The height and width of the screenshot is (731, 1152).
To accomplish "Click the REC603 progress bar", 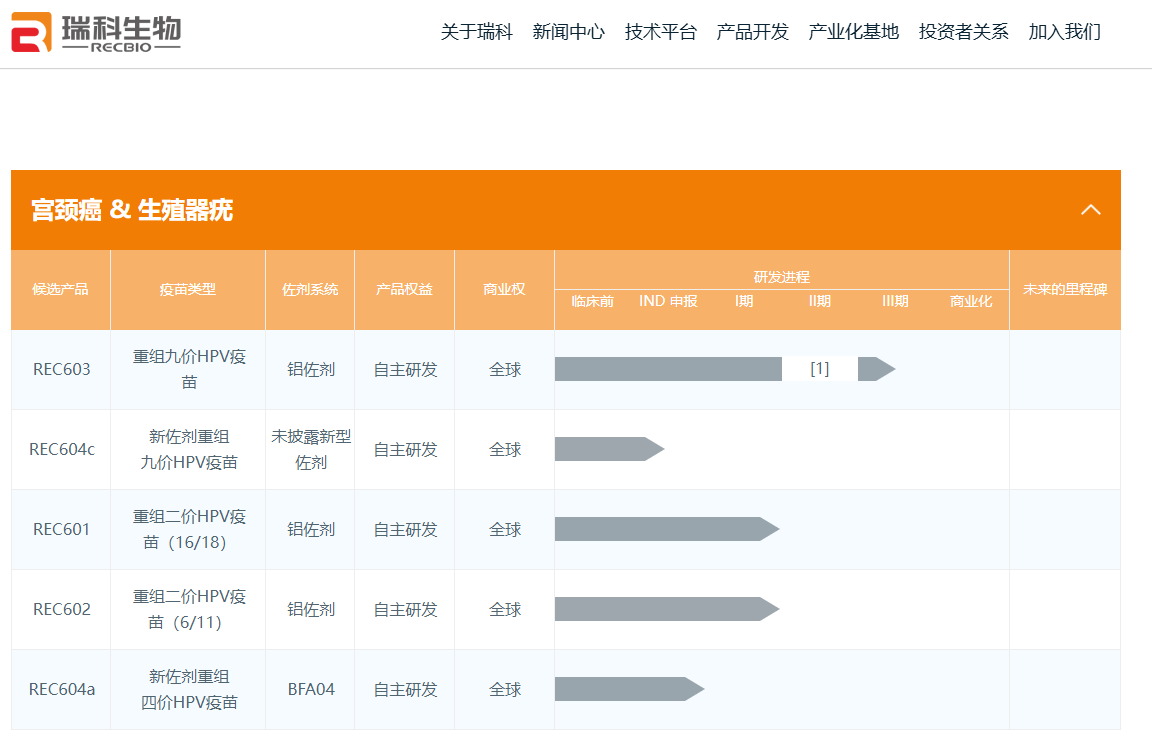I will (668, 369).
